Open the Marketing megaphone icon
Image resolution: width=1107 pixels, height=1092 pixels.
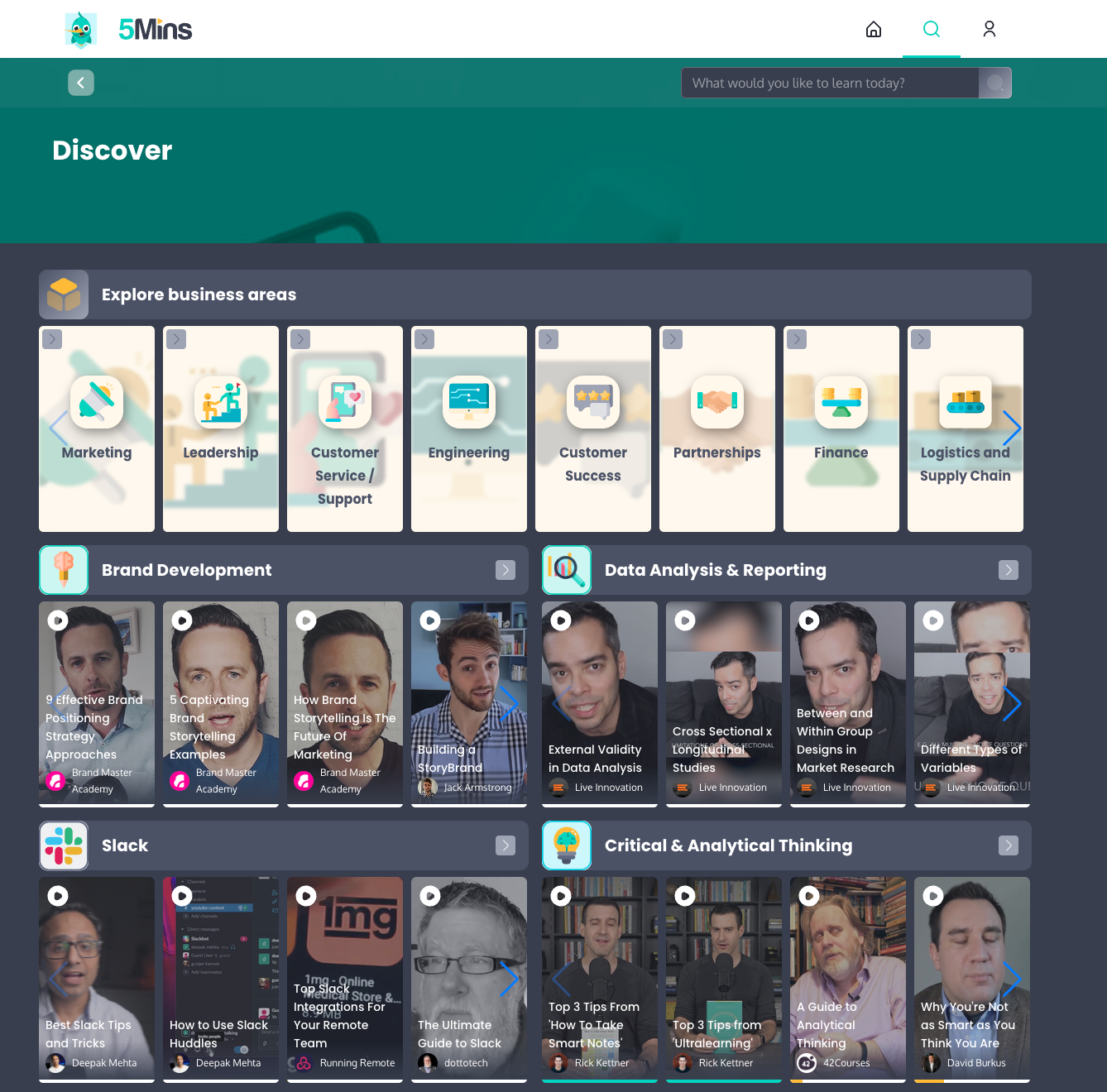point(97,402)
